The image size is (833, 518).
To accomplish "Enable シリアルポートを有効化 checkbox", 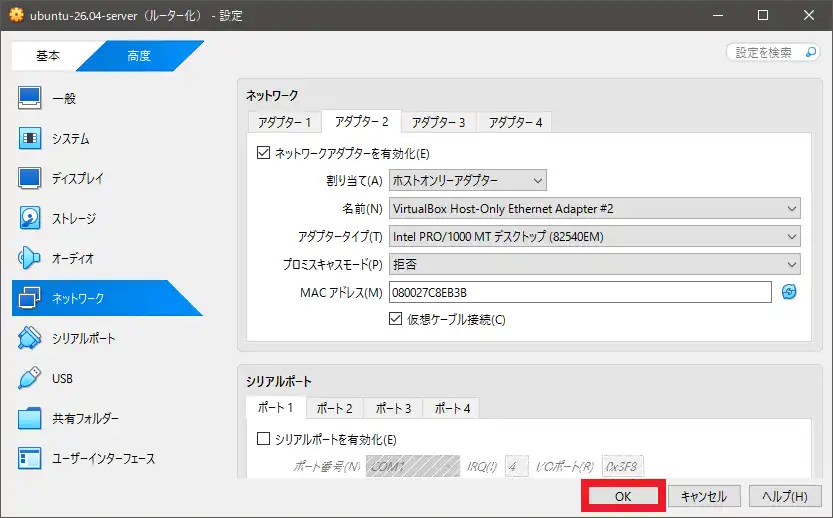I will [x=263, y=439].
